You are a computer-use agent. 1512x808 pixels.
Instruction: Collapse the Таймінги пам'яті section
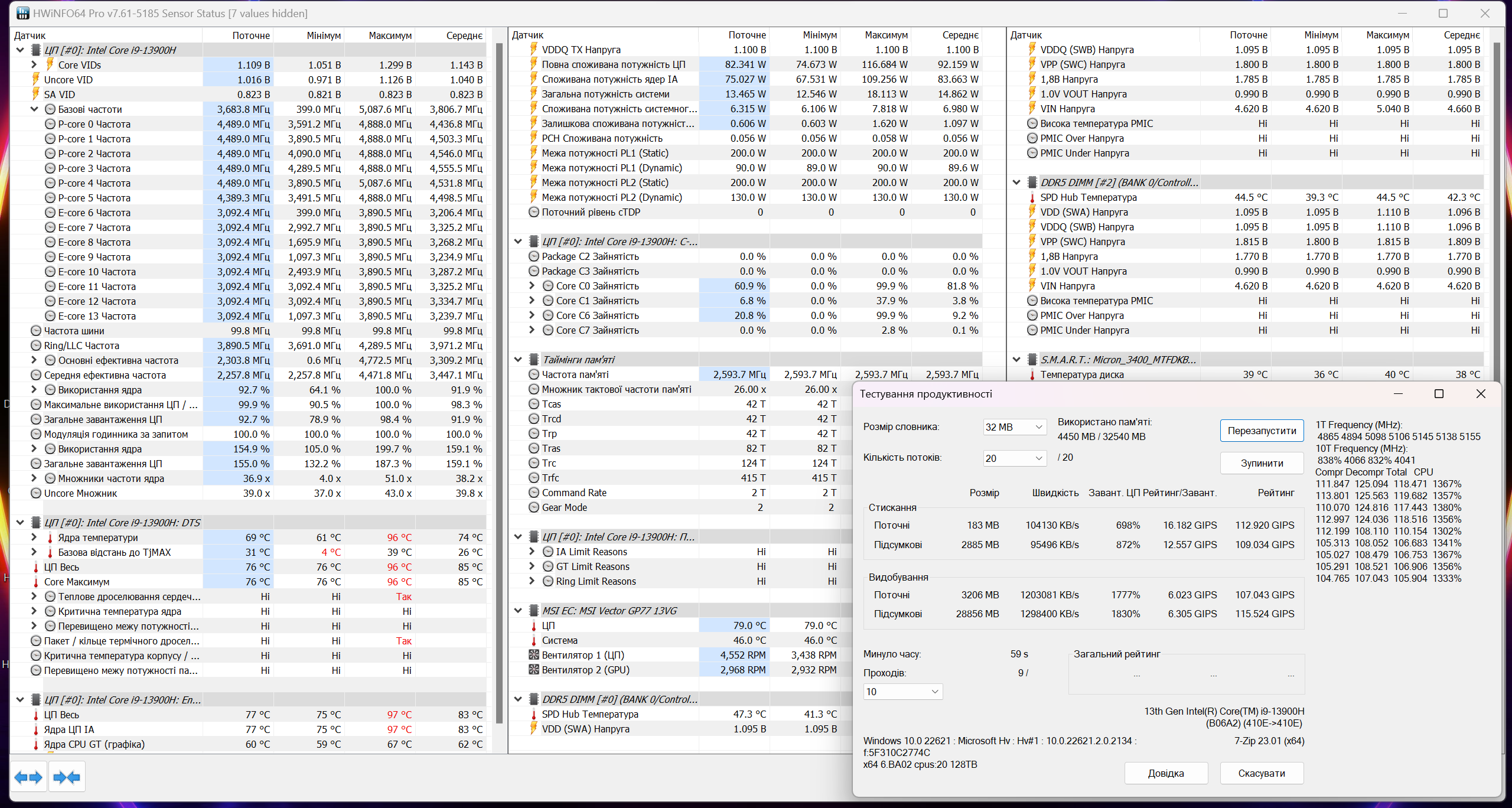518,360
